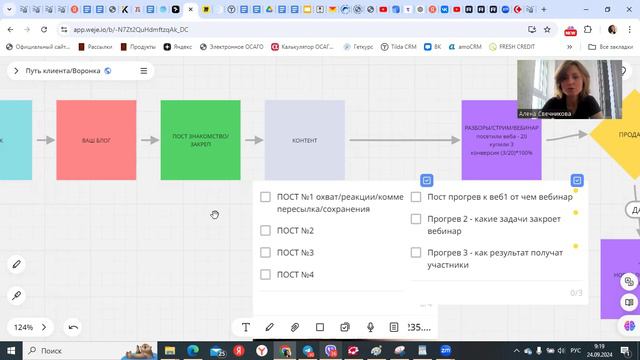640x360 pixels.
Task: Open the hamburger menu beside board title
Action: tap(144, 71)
